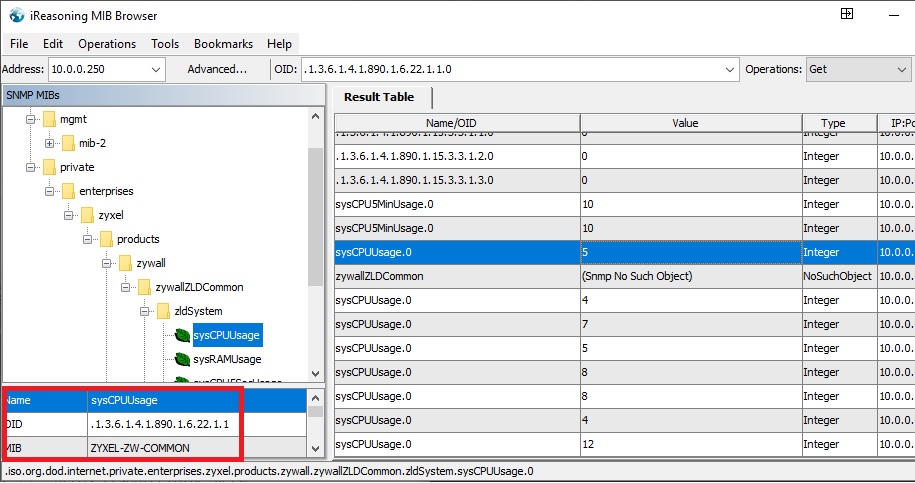The width and height of the screenshot is (915, 483).
Task: Collapse the zywallZLDCommon tree node
Action: [125, 287]
